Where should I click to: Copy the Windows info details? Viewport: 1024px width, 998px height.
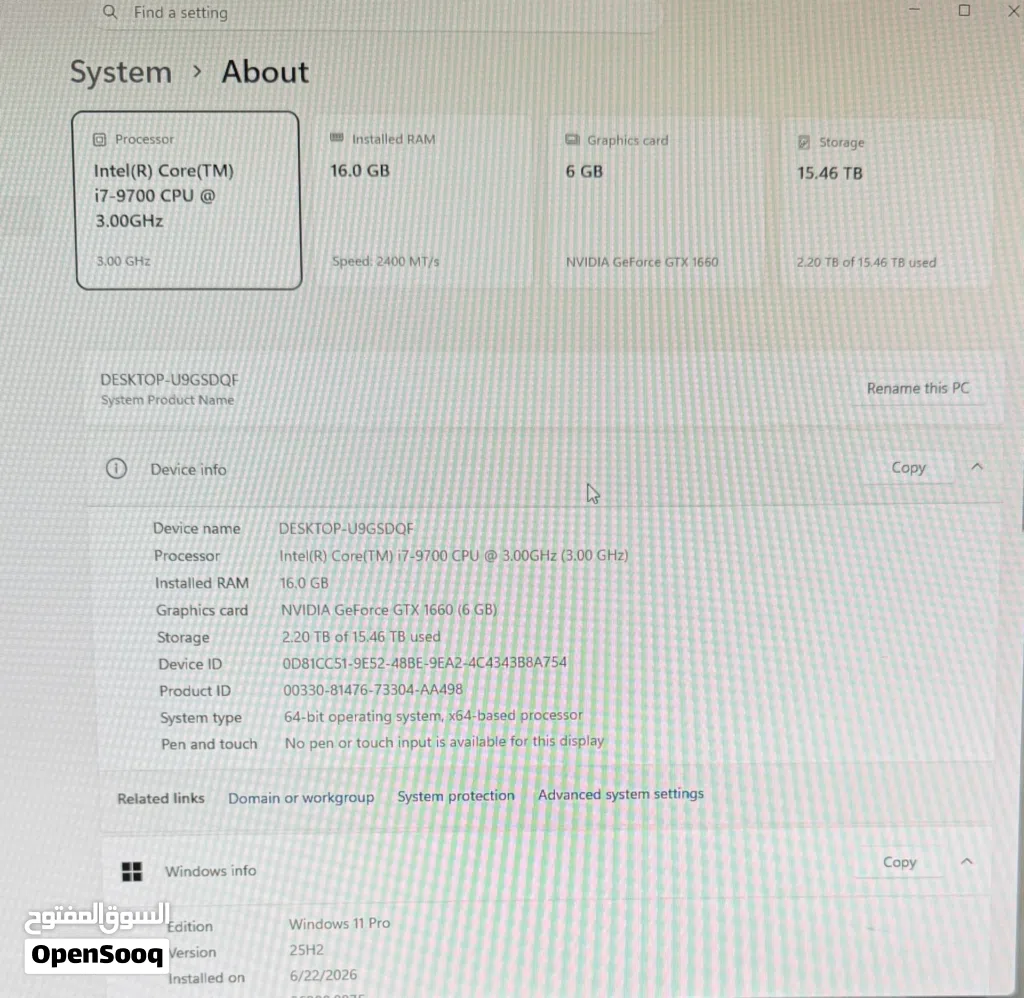coord(900,862)
